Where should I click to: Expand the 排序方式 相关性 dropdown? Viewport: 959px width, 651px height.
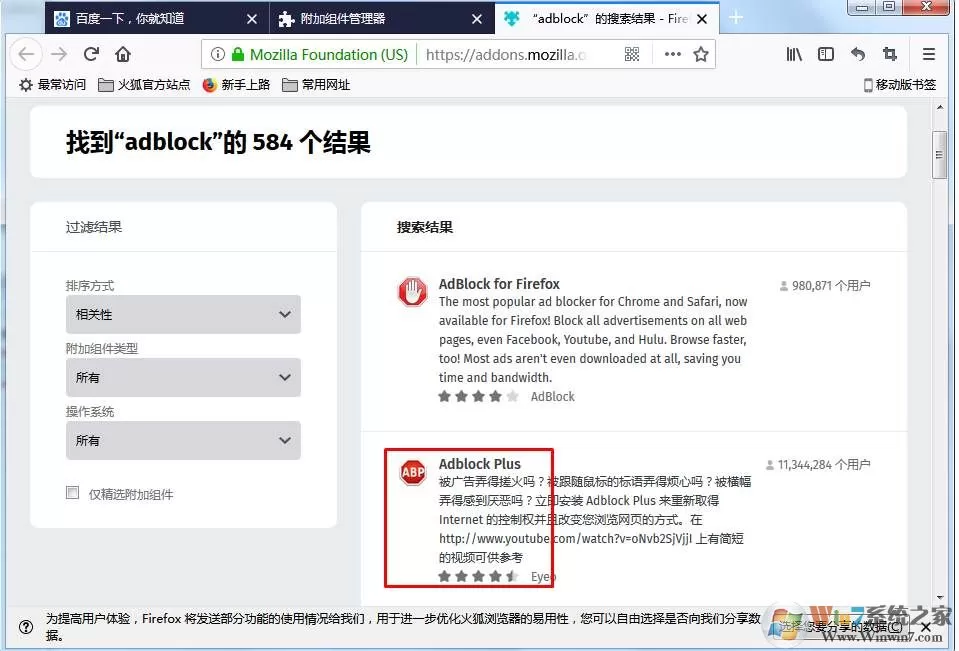183,314
